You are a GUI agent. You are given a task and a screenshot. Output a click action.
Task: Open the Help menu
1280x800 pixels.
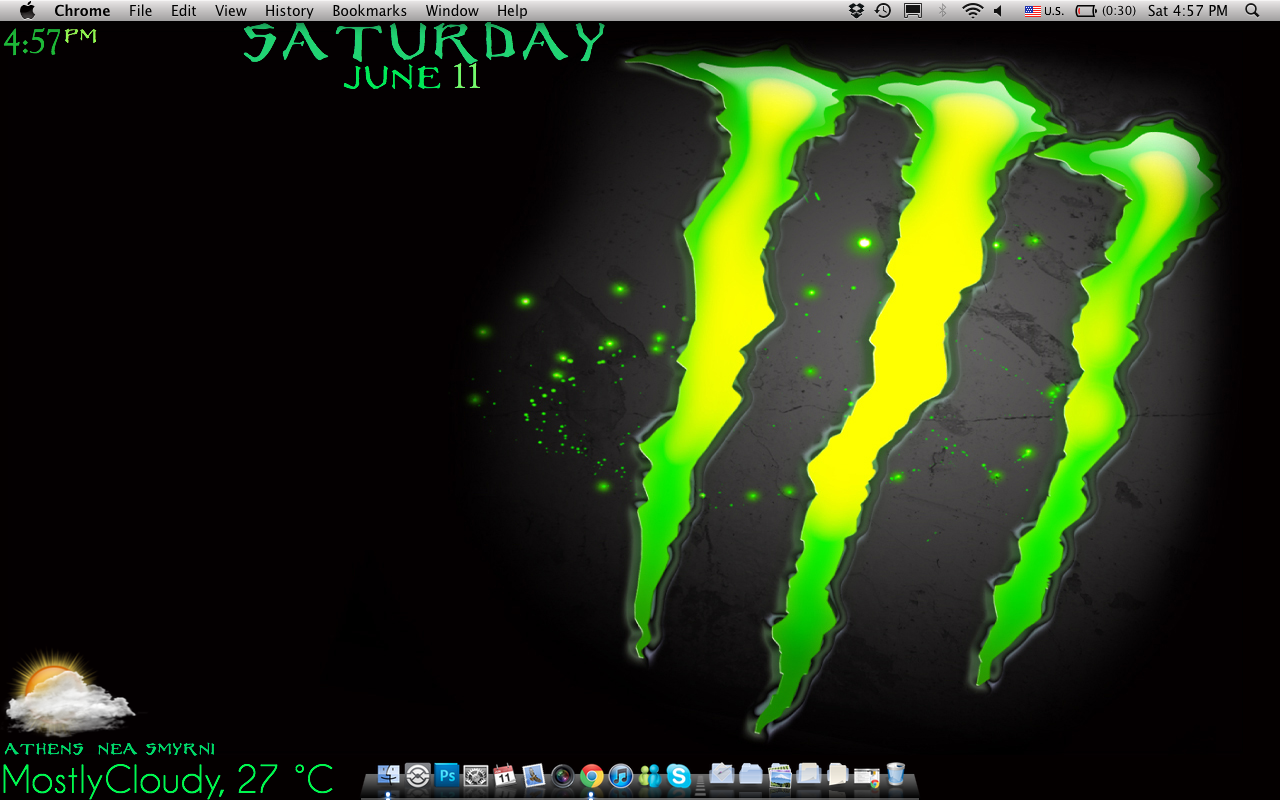point(512,10)
